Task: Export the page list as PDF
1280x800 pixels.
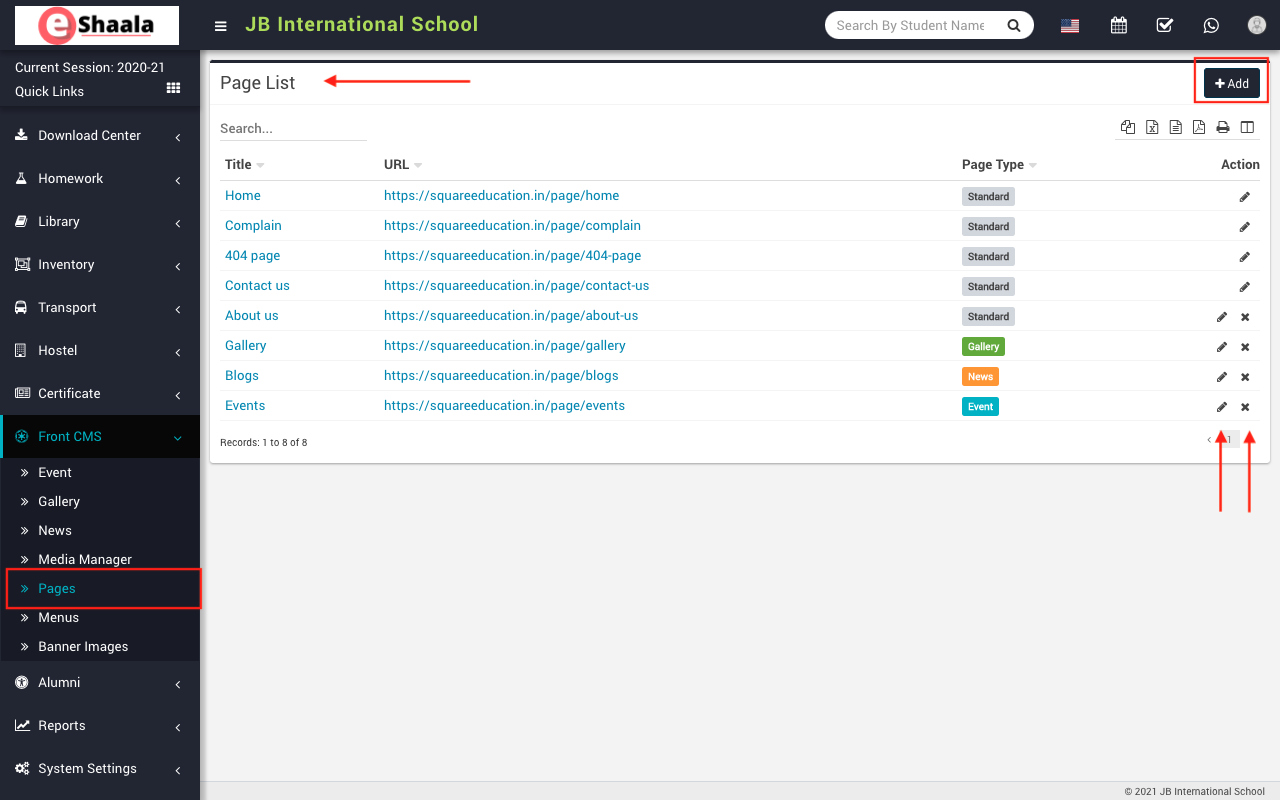Action: tap(1199, 127)
